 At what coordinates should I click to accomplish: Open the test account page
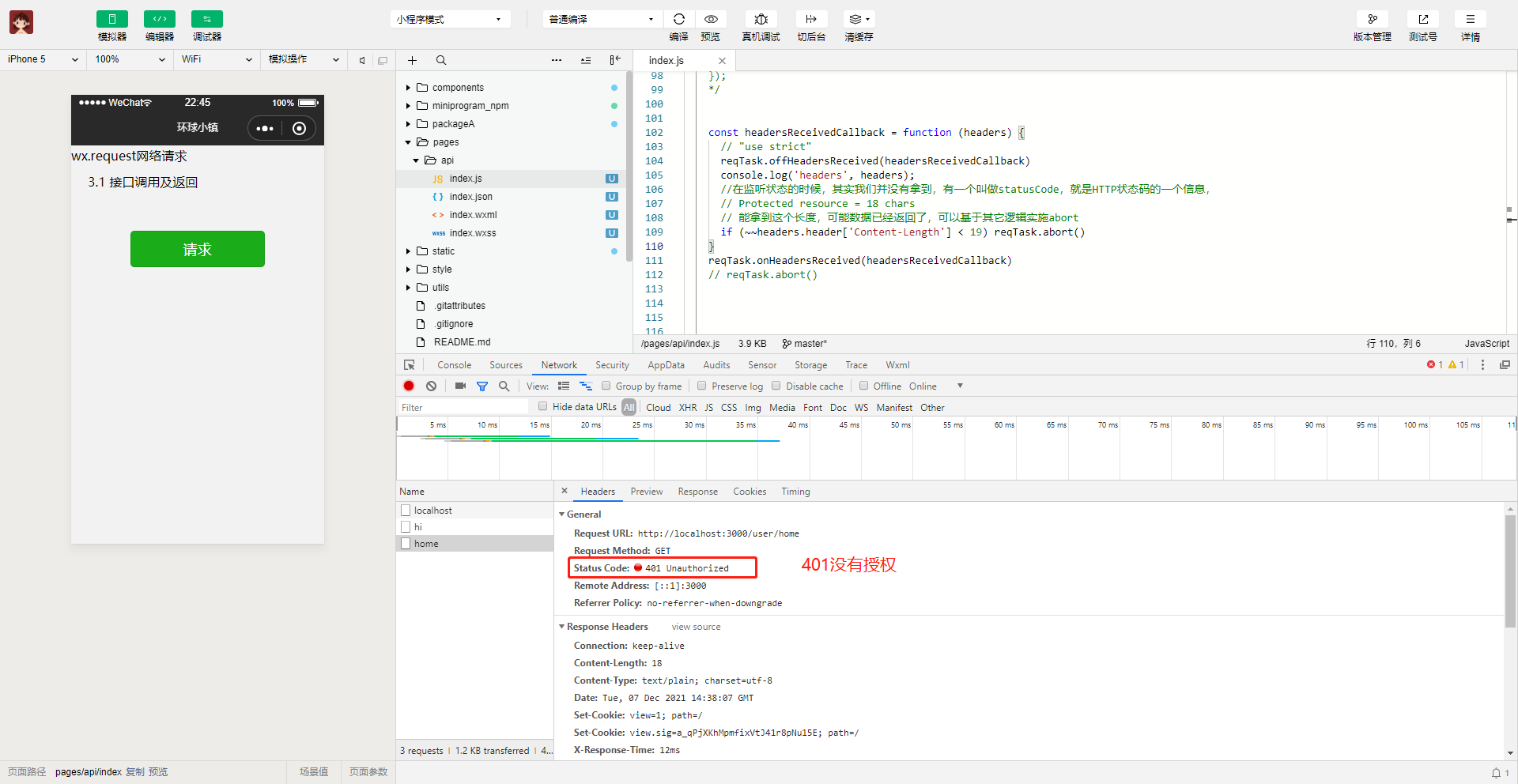coord(1423,19)
